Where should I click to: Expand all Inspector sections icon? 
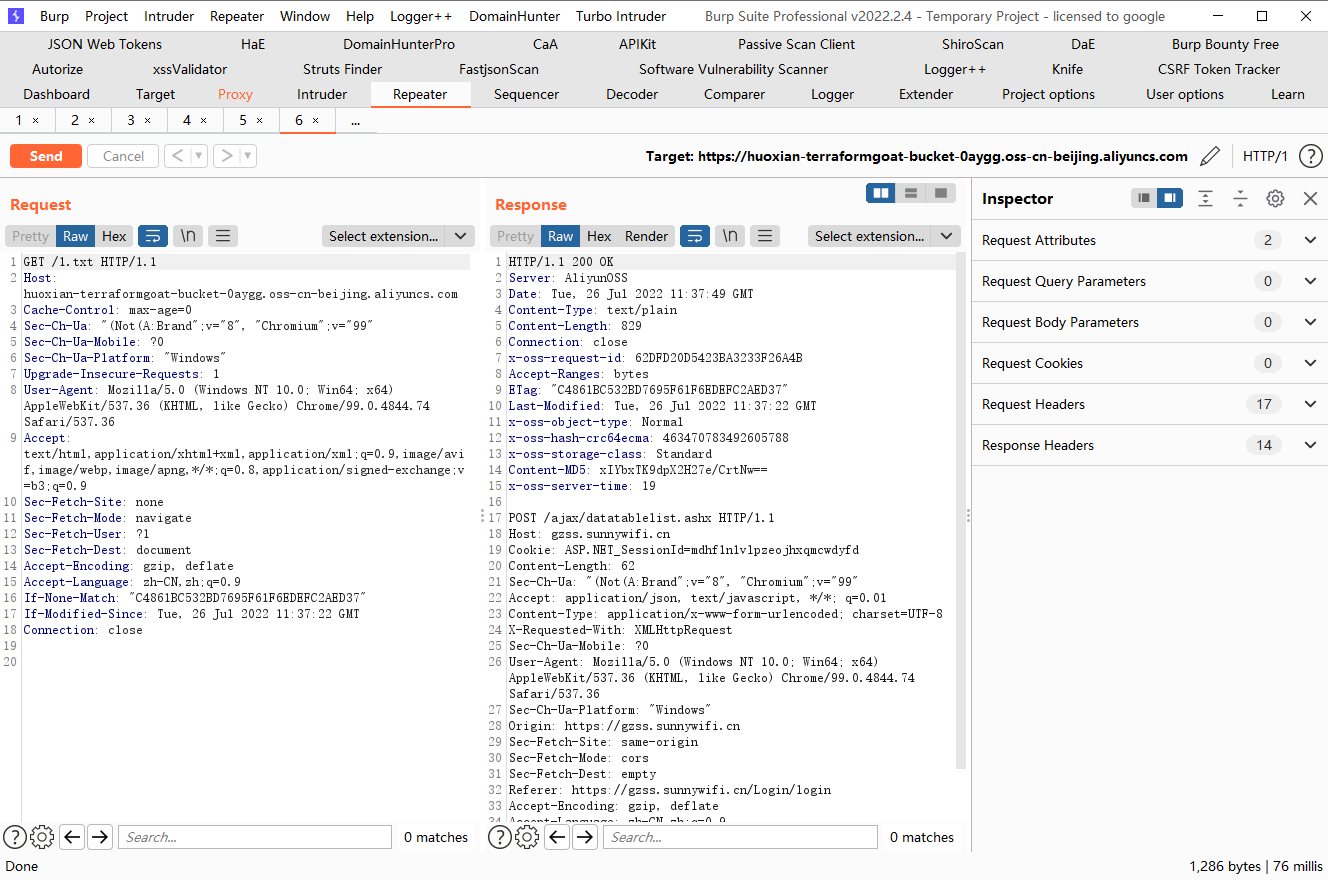pyautogui.click(x=1206, y=198)
